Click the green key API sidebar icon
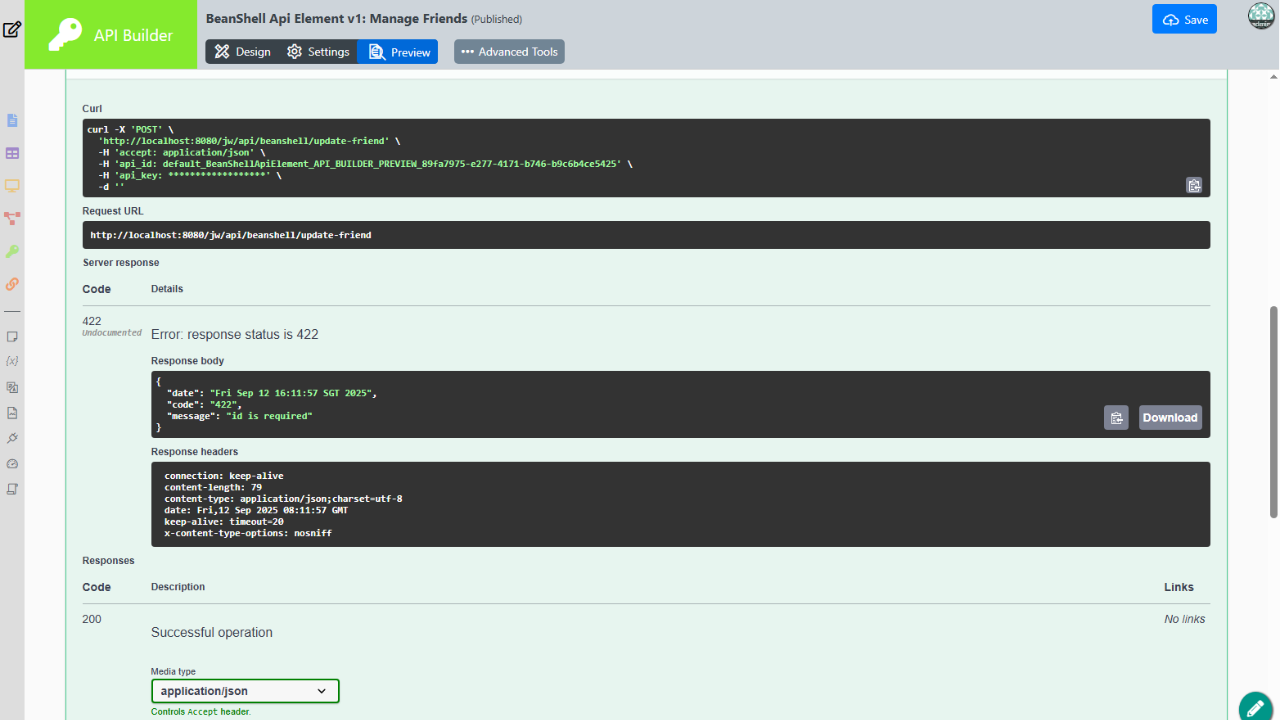 pos(13,251)
